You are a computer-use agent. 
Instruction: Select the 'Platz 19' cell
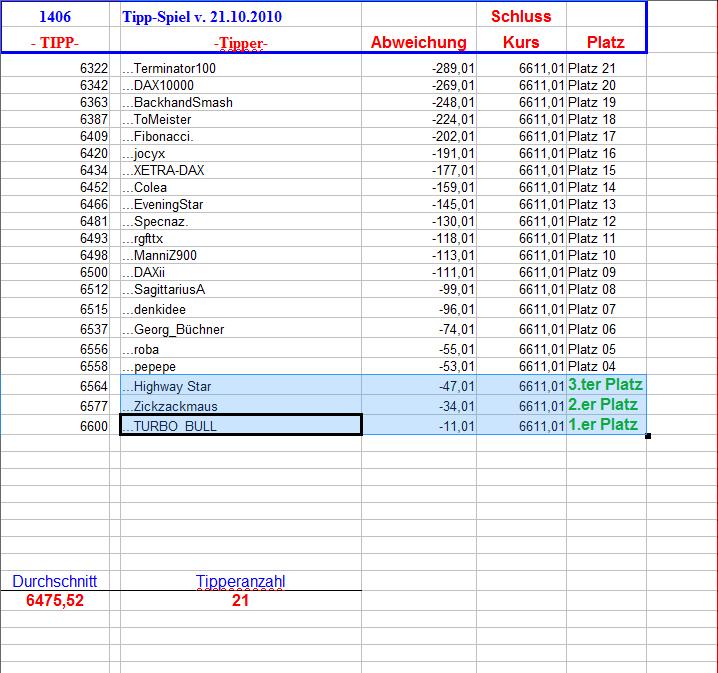(606, 102)
